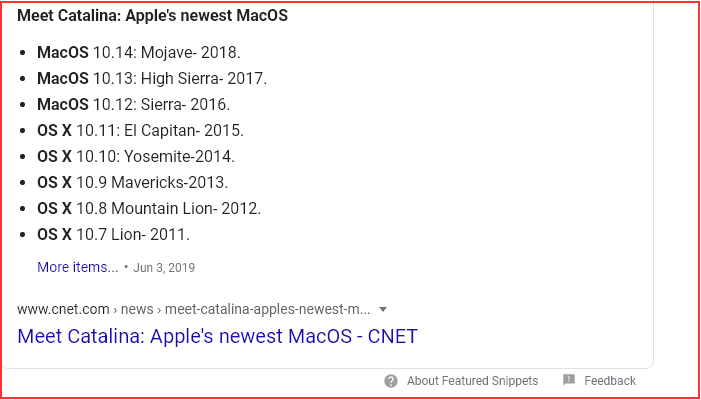The image size is (701, 400).
Task: Select the "OS X 10.10: Yosemite-2014" entry
Action: point(135,156)
